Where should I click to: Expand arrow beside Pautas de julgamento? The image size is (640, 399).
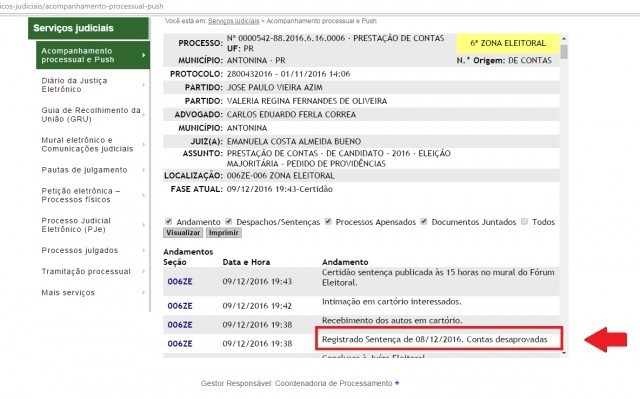point(144,170)
